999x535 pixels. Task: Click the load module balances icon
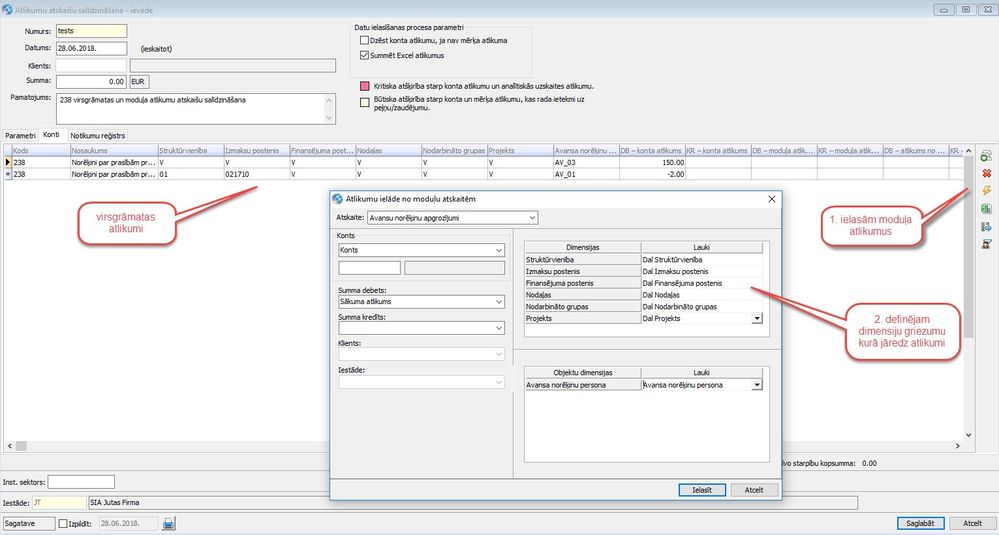click(x=985, y=157)
